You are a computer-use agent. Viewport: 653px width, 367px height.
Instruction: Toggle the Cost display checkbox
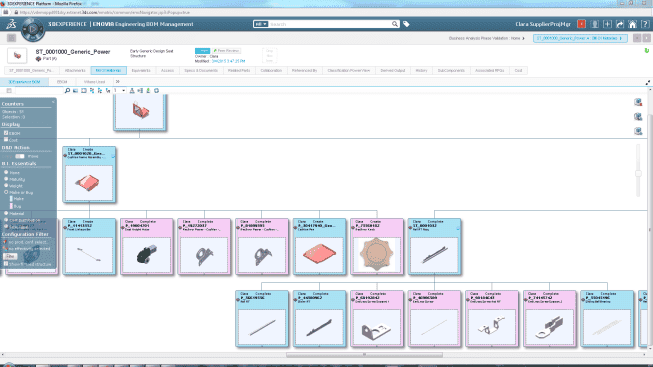[6, 140]
